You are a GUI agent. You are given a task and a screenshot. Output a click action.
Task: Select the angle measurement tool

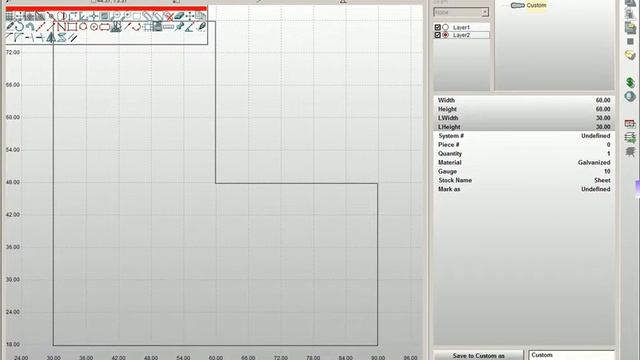click(x=190, y=27)
